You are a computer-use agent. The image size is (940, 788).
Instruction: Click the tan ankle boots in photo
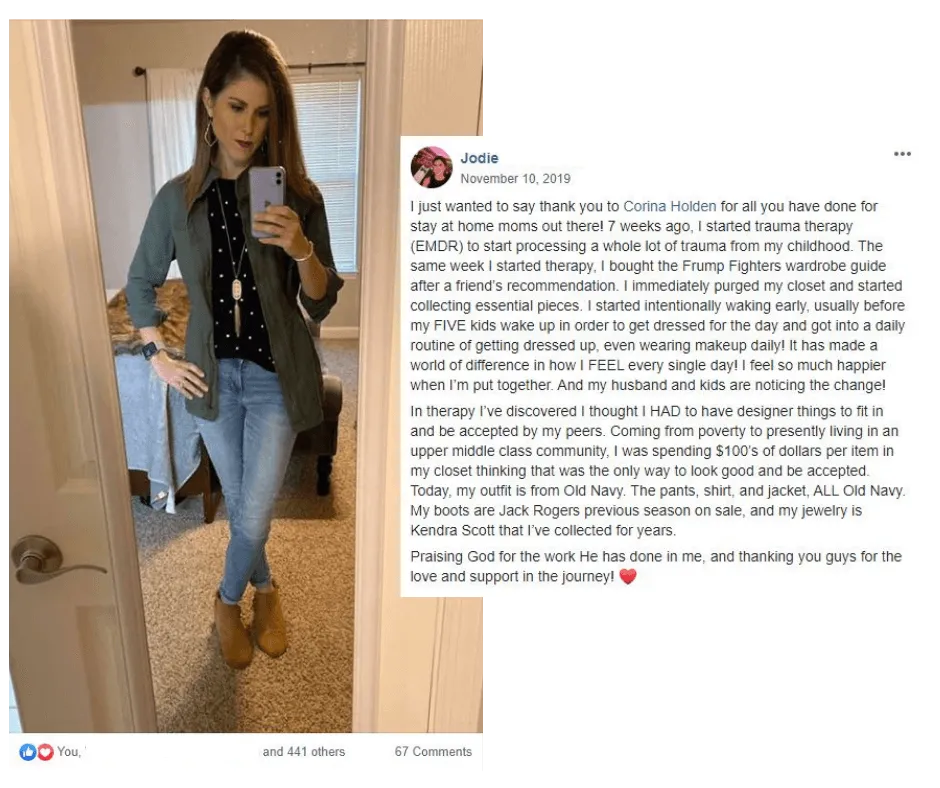(x=249, y=625)
